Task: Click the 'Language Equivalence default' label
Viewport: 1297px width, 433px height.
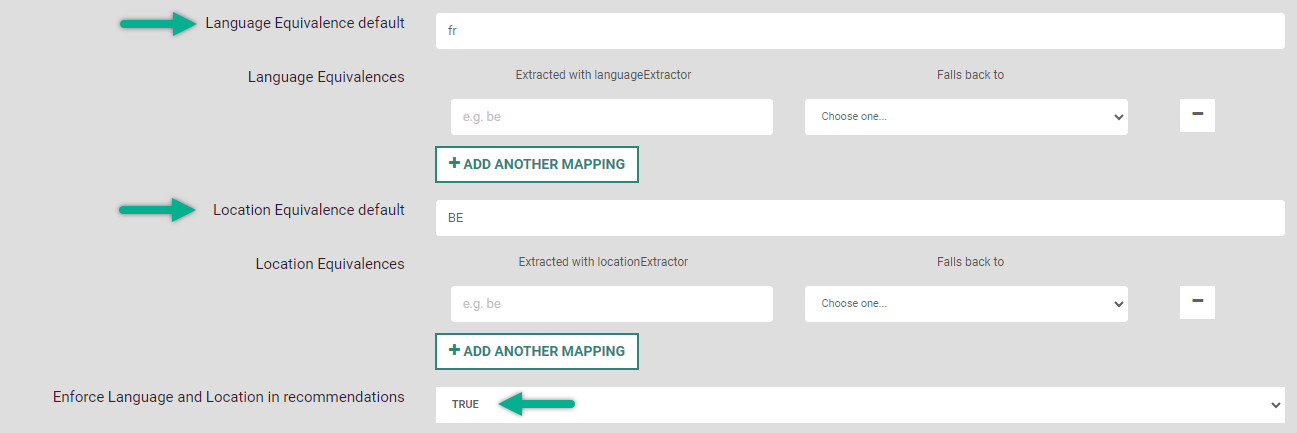Action: 305,23
